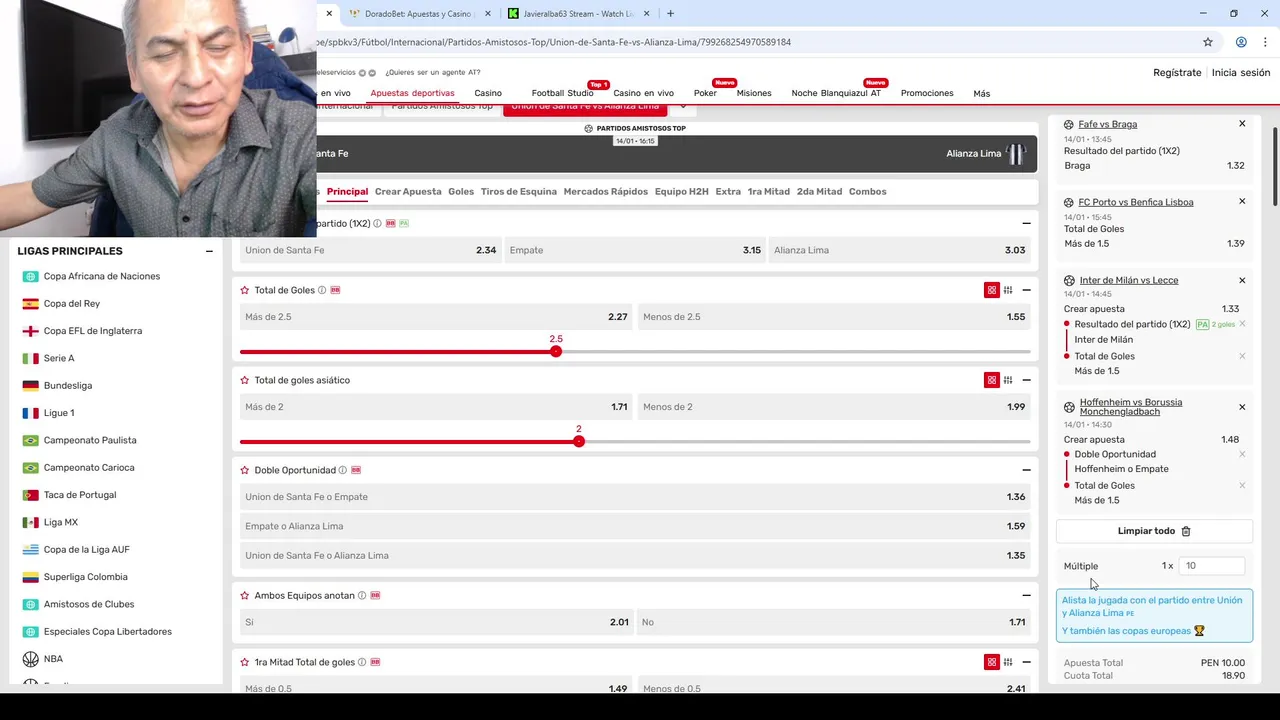Star the Ambos Equipos anotan market
The image size is (1280, 720).
[x=245, y=595]
